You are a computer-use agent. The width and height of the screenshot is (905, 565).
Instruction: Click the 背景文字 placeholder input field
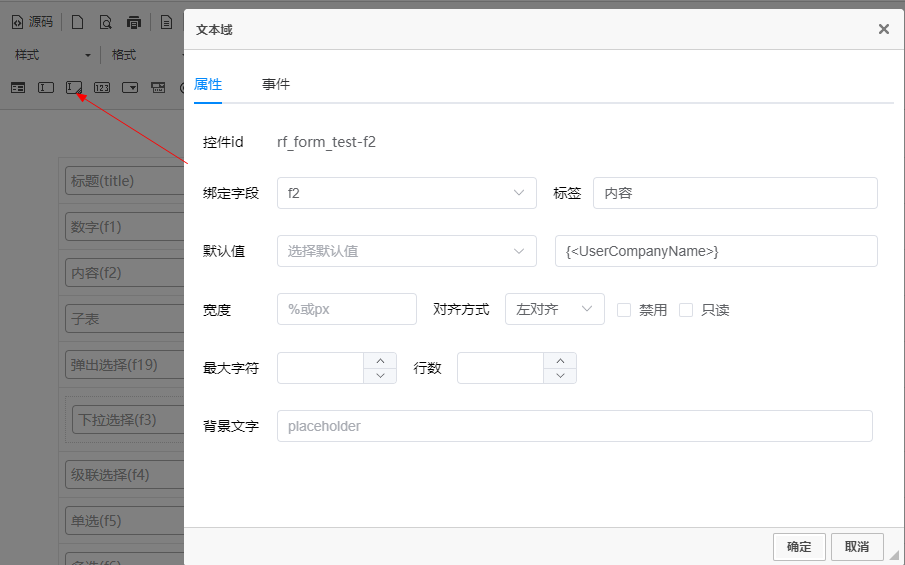[574, 426]
